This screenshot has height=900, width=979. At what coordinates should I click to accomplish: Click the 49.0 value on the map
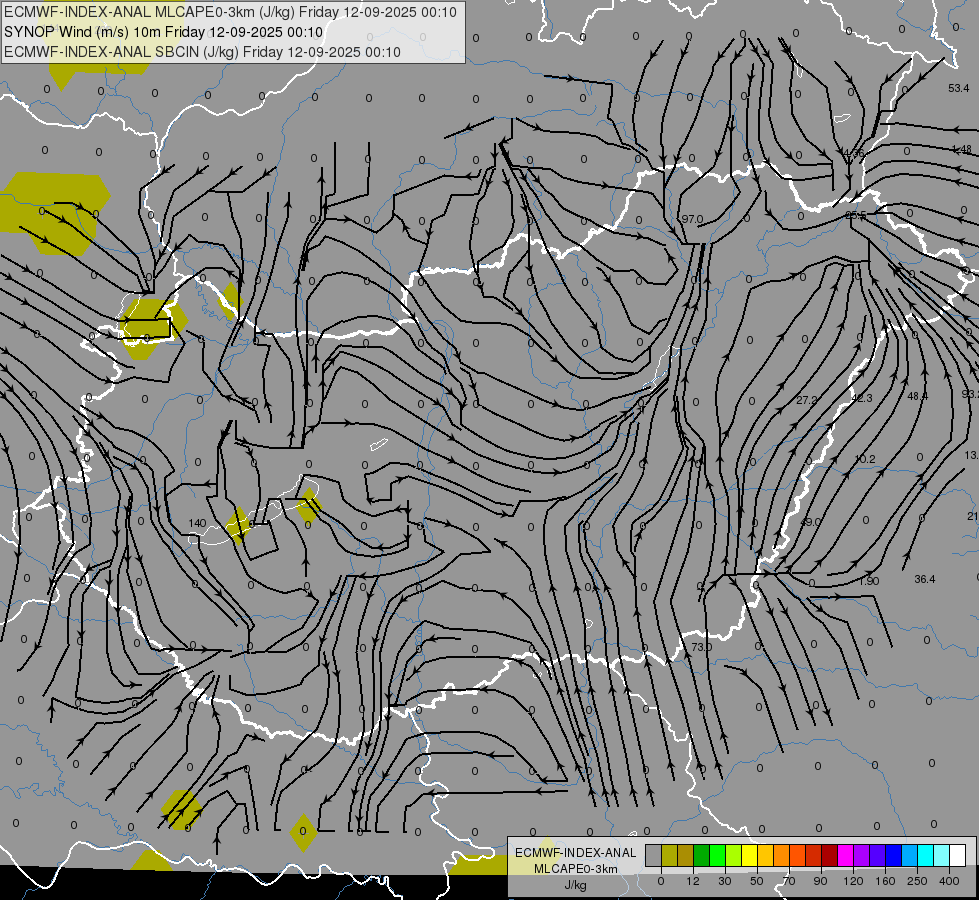click(x=810, y=522)
